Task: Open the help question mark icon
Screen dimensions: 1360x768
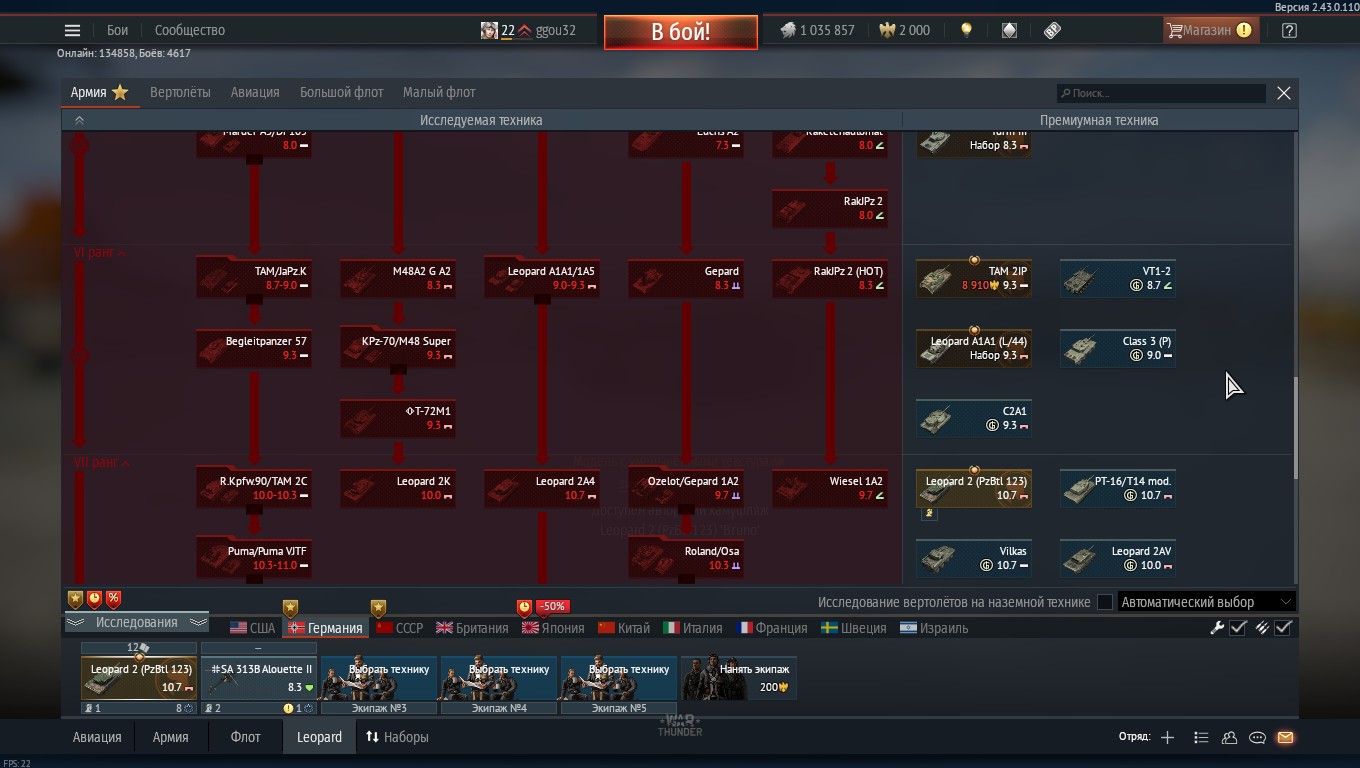Action: 1289,30
